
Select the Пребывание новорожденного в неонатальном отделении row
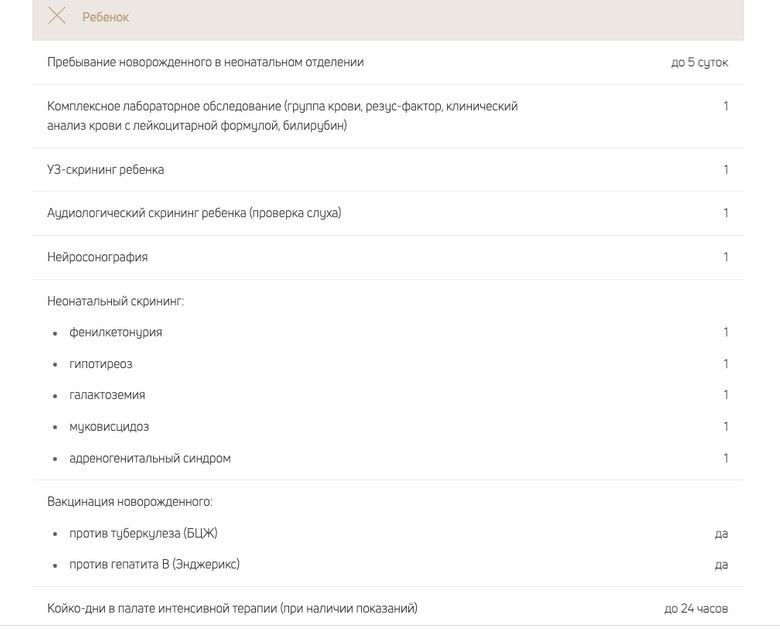(205, 62)
